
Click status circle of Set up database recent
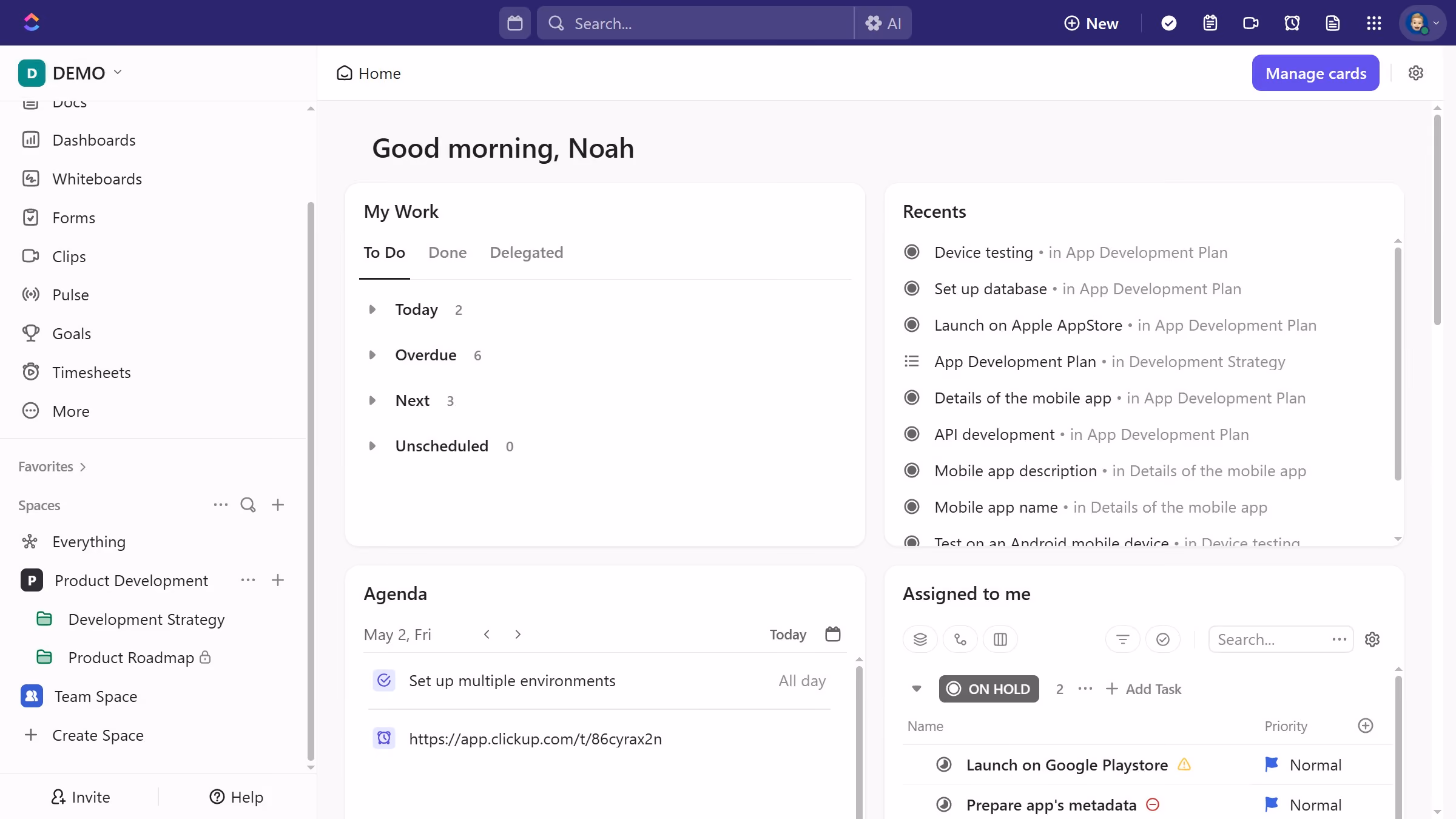(912, 288)
